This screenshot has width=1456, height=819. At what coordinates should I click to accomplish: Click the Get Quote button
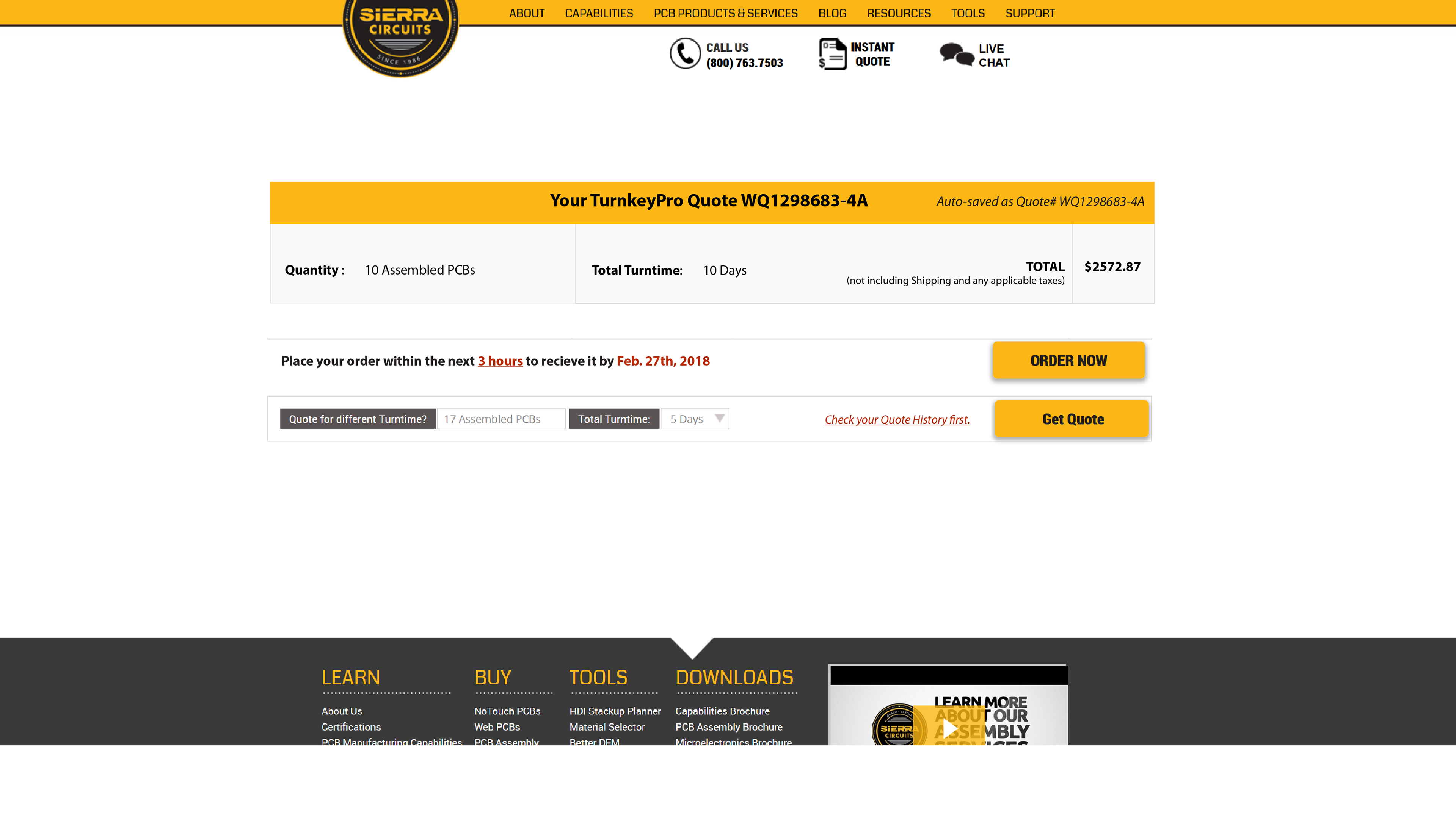(x=1072, y=419)
